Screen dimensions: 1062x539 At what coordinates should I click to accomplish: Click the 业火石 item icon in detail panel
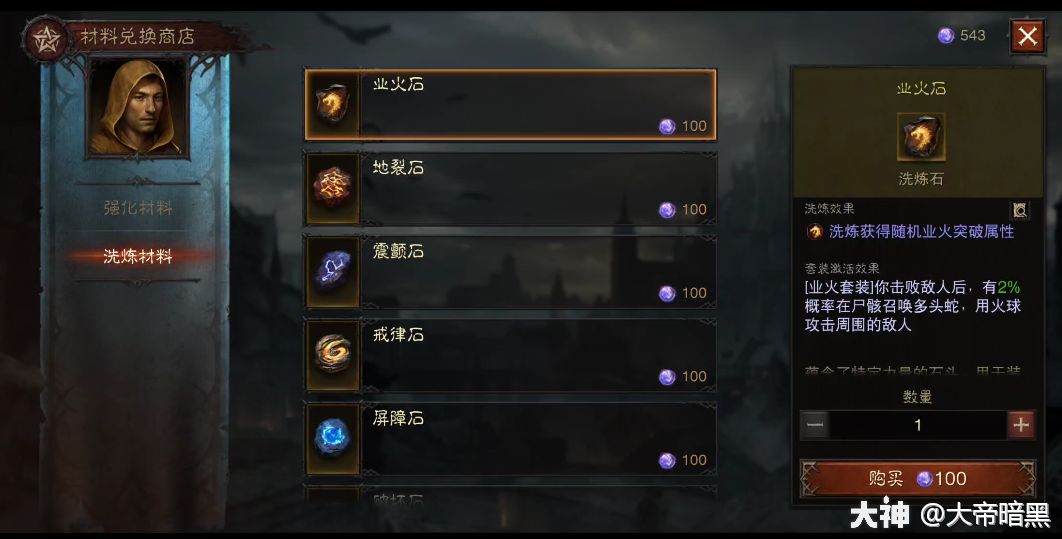pos(920,136)
